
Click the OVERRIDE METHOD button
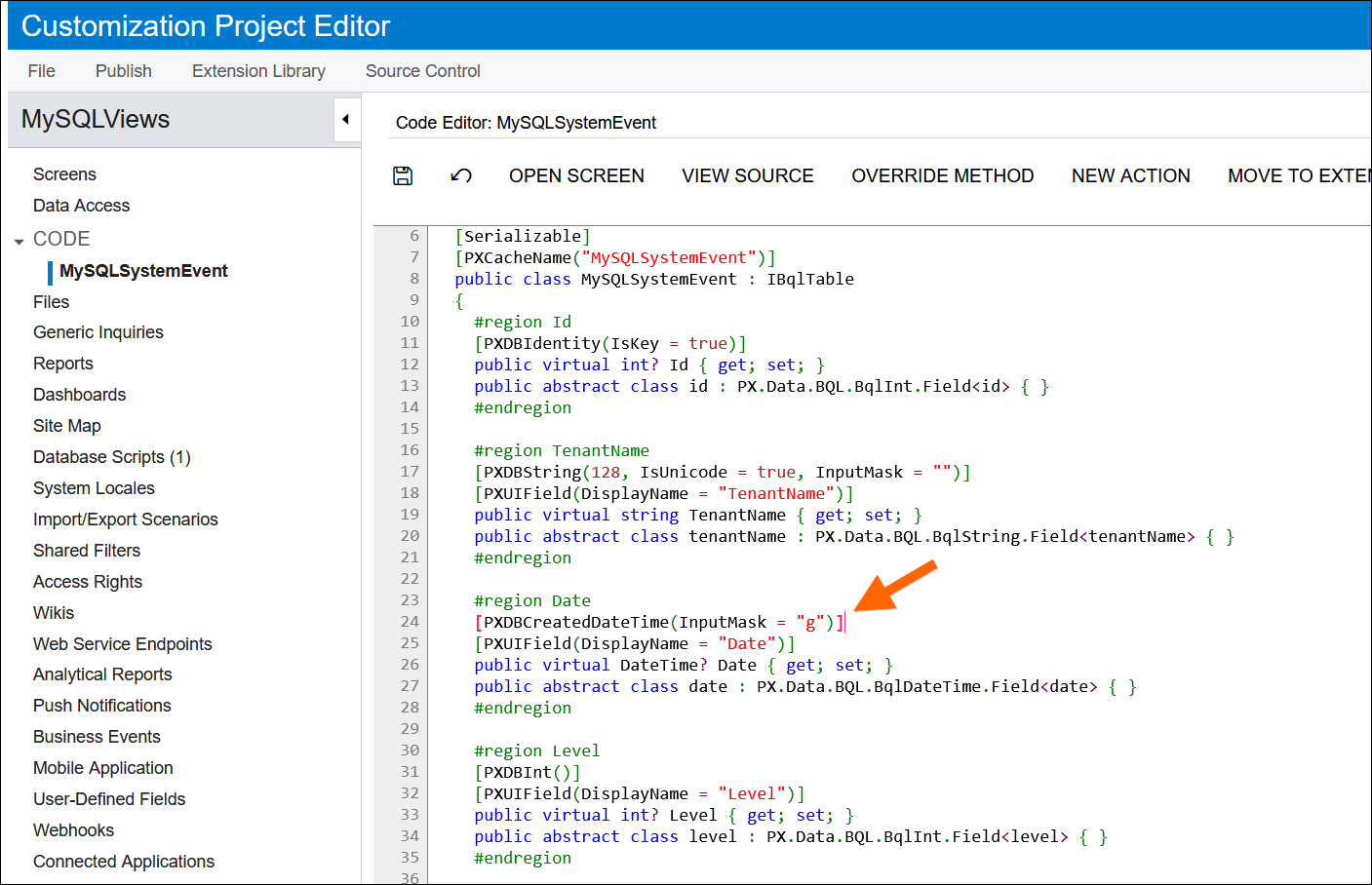point(942,175)
